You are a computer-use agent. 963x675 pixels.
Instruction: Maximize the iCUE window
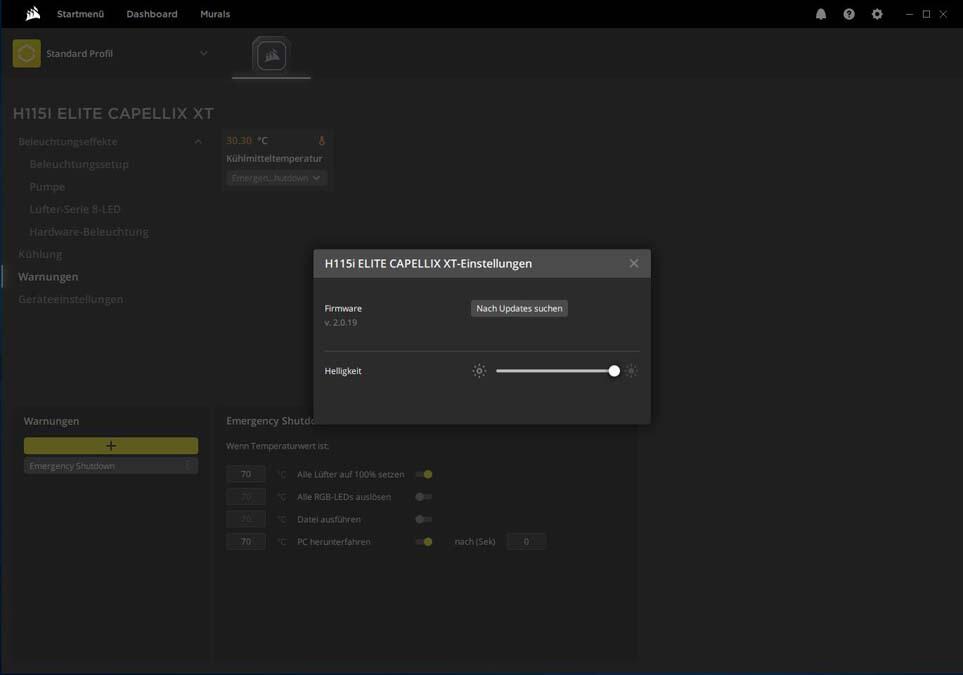tap(926, 14)
